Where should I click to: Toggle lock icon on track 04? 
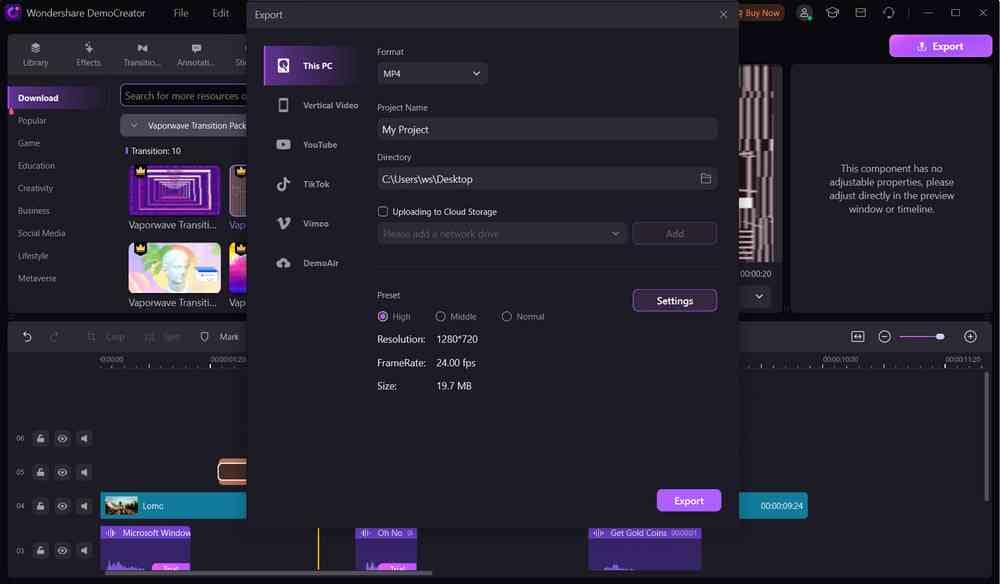tap(40, 506)
